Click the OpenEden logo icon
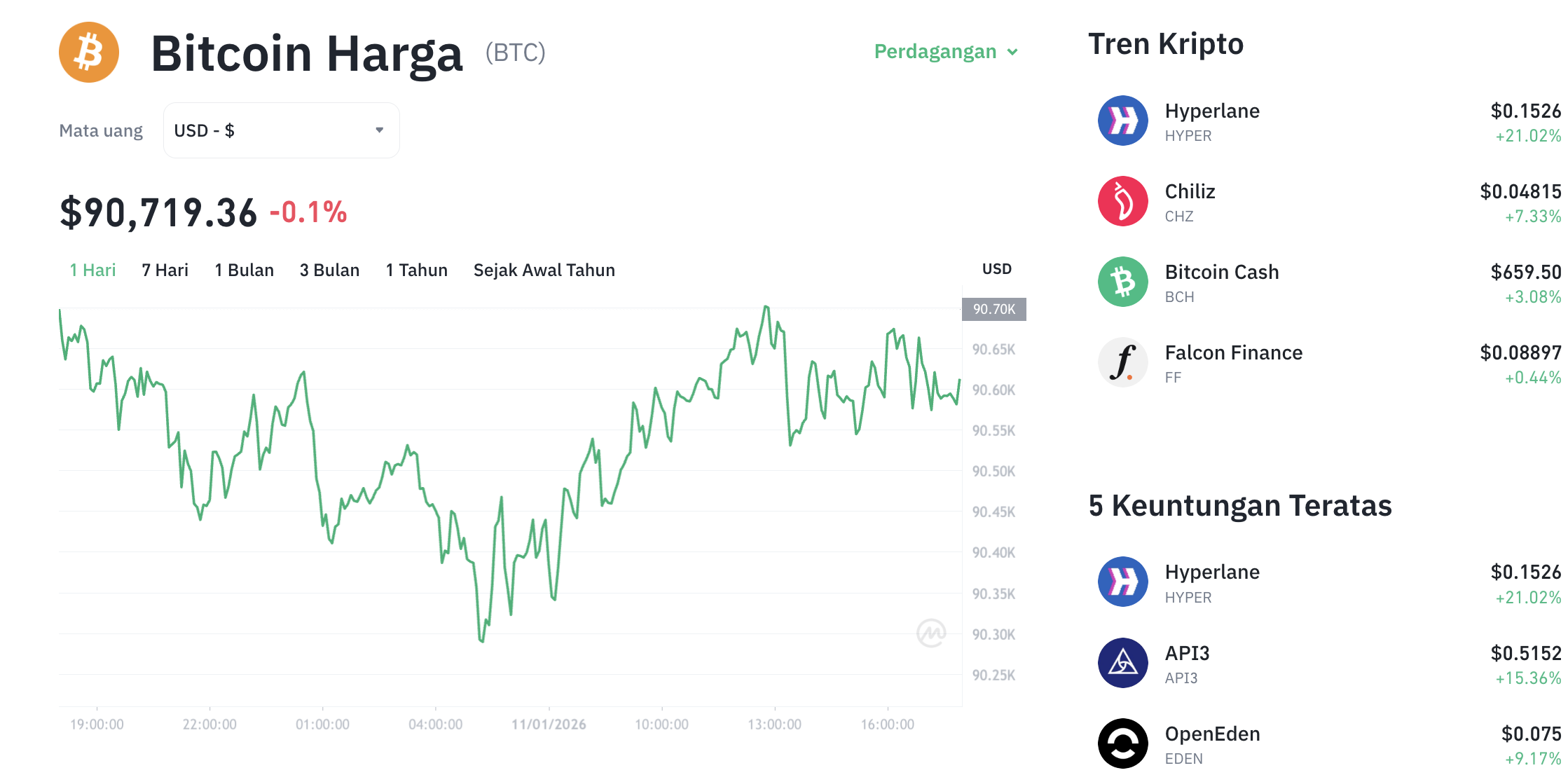1568x775 pixels. (1122, 743)
